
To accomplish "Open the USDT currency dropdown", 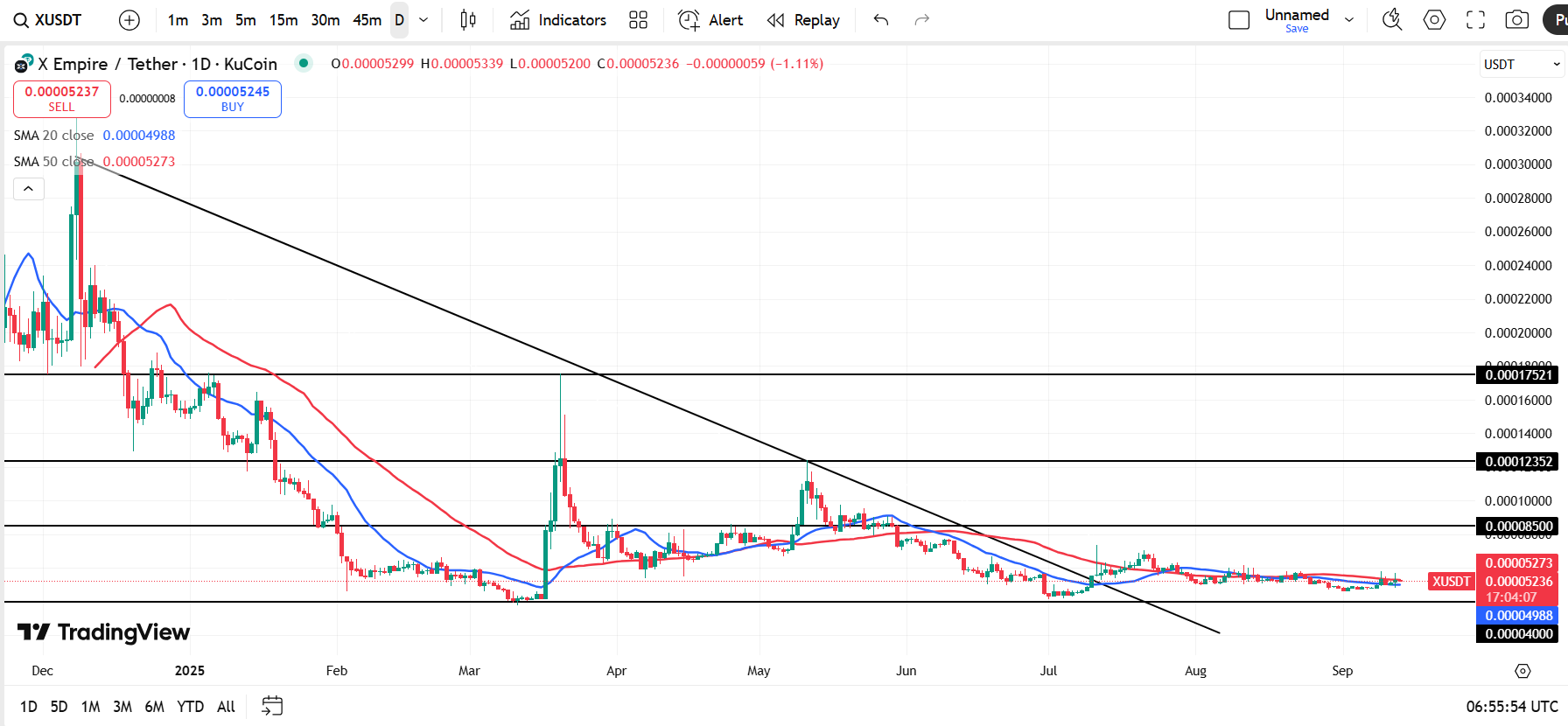I will tap(1522, 64).
